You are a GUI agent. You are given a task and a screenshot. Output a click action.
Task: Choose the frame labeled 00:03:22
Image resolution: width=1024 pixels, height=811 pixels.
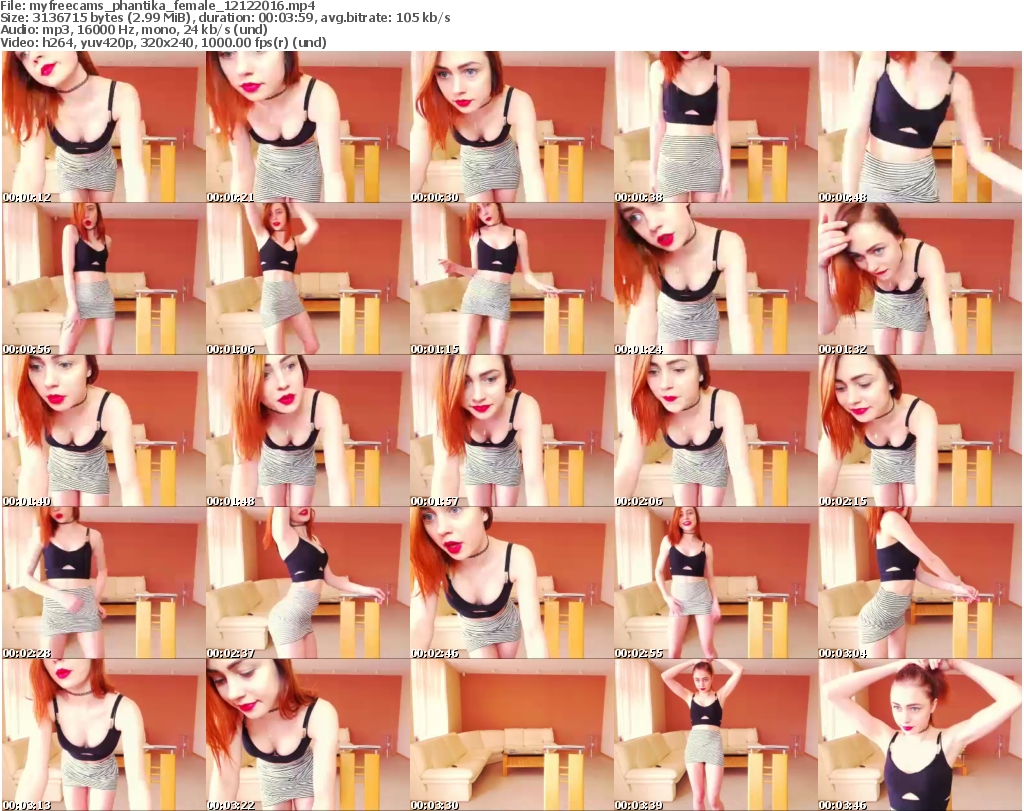308,735
